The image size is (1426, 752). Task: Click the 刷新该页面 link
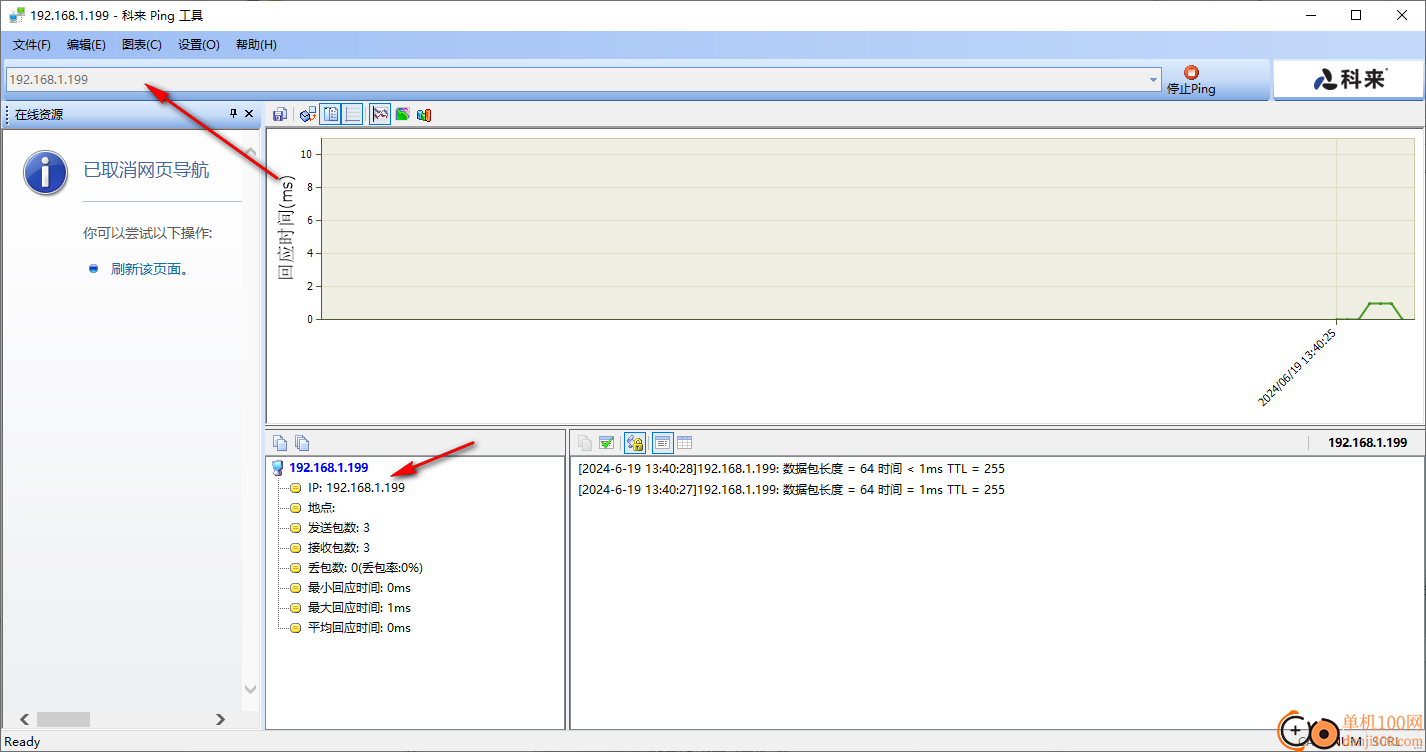150,269
